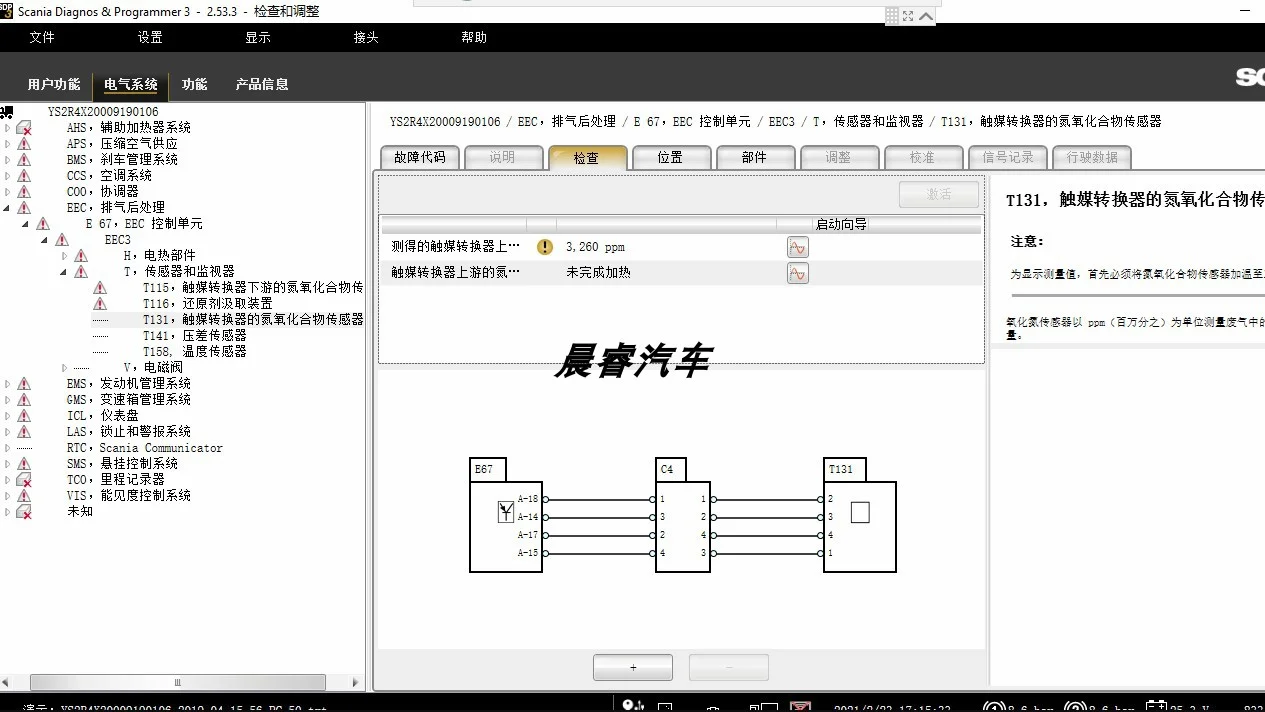Click the warning triangle icon beside APS
The width and height of the screenshot is (1265, 712).
[x=24, y=144]
